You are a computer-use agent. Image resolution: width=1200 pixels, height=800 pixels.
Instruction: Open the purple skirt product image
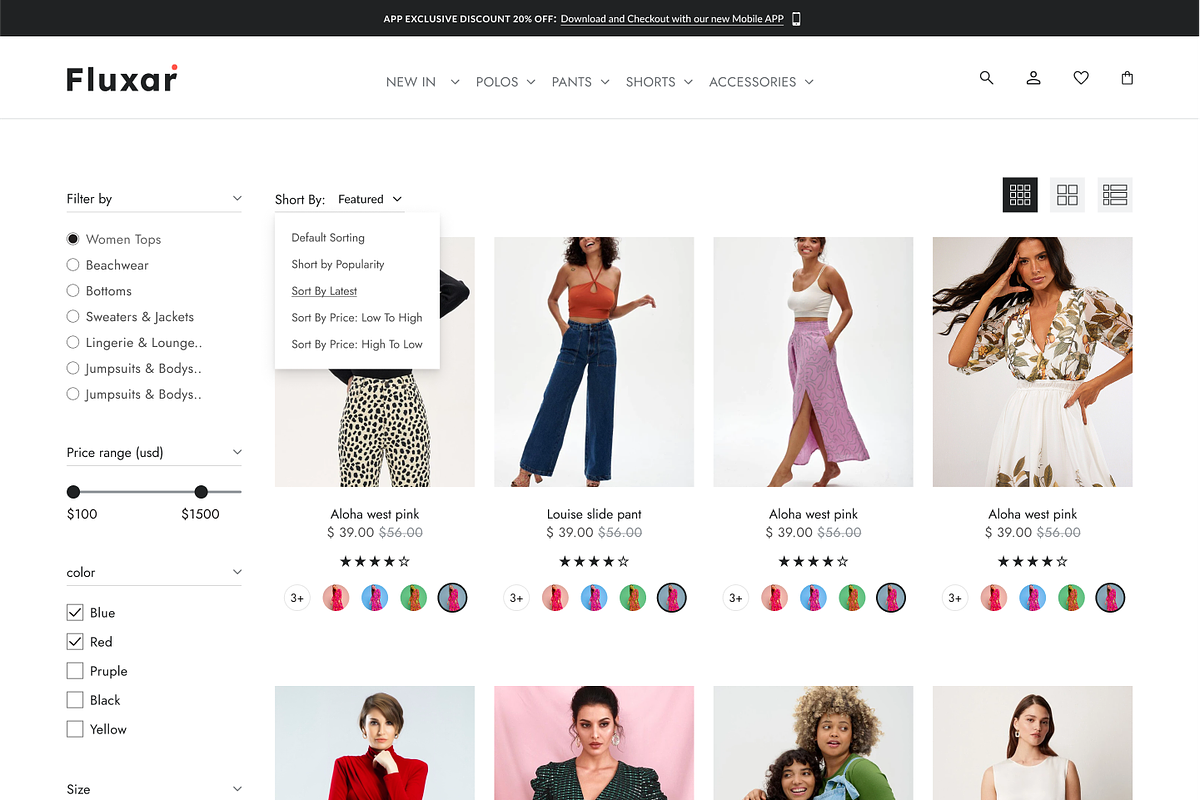pyautogui.click(x=813, y=362)
